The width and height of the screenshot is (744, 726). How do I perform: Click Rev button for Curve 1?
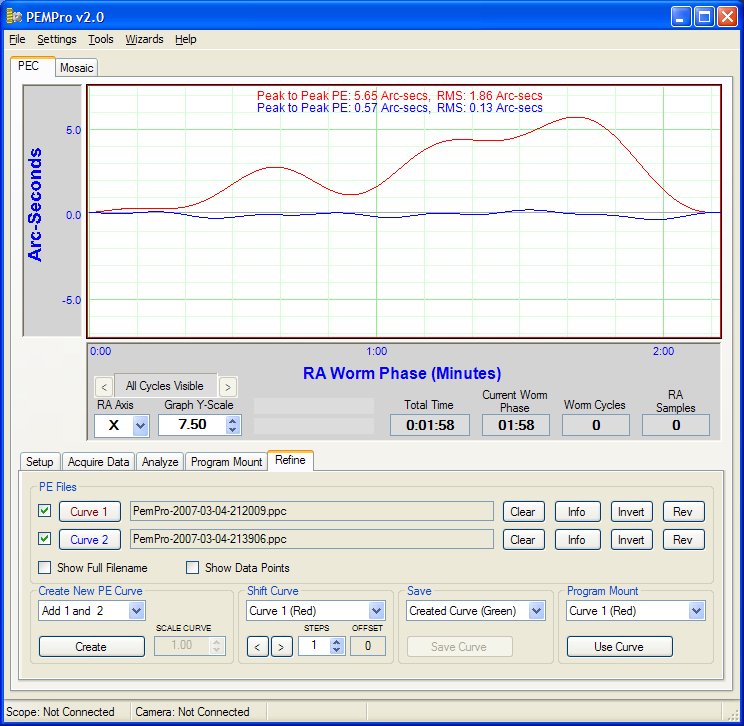coord(683,512)
